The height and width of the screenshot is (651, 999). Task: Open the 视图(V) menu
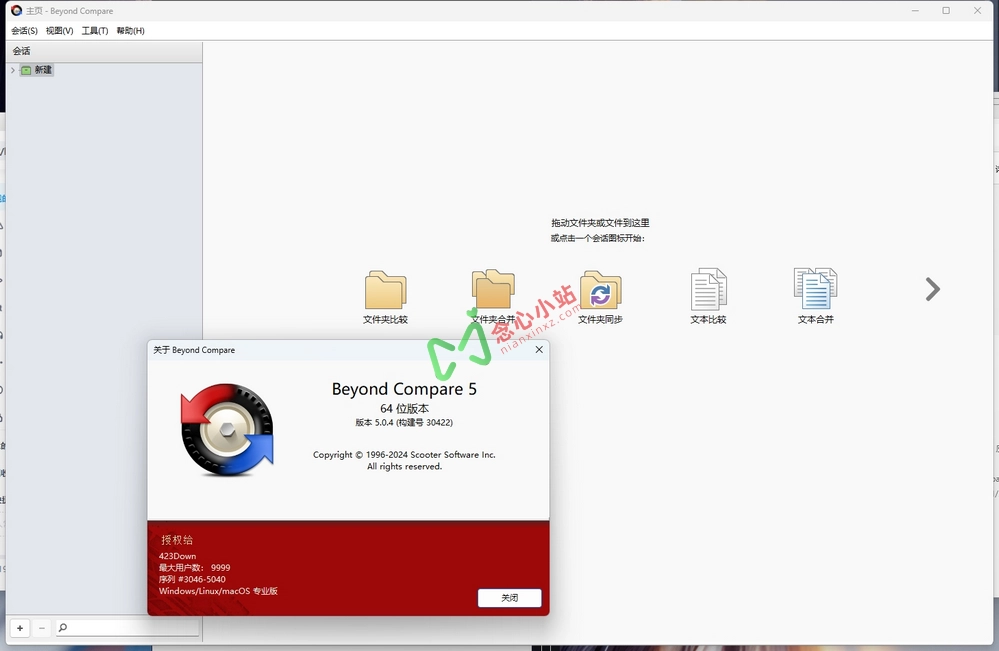point(59,30)
